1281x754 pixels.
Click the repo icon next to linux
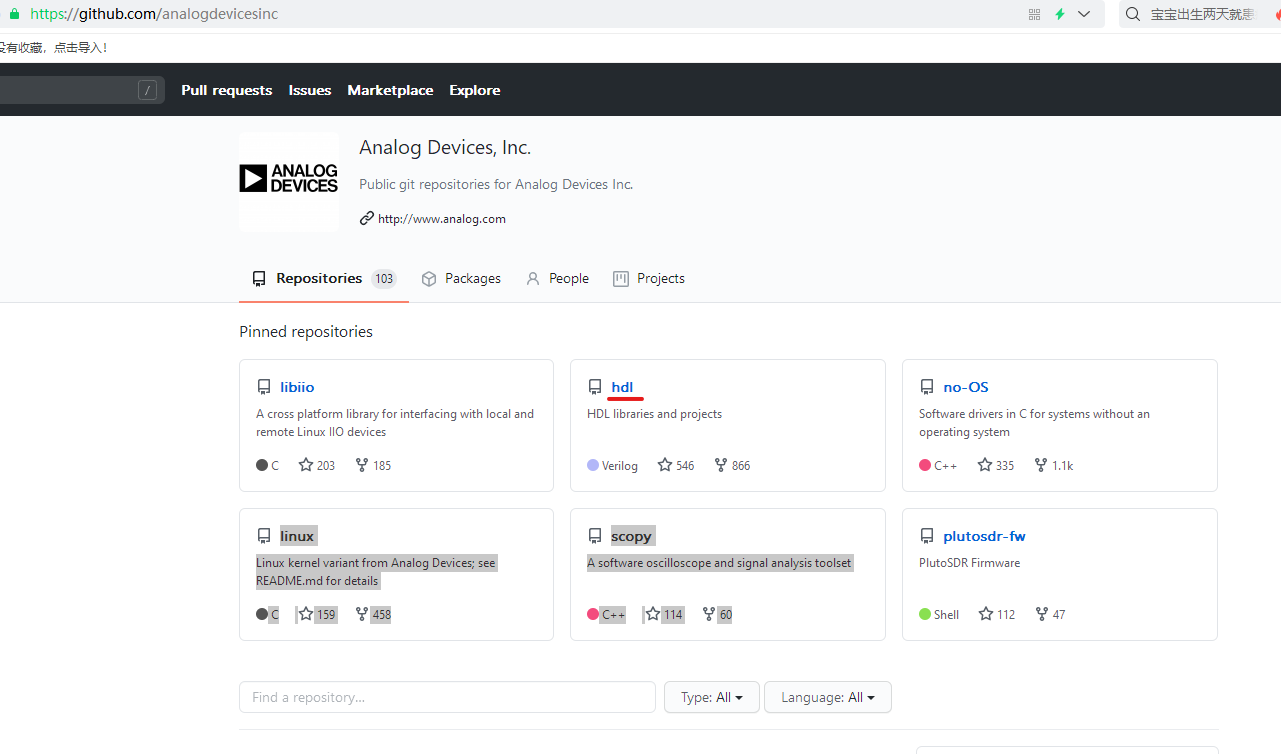(x=264, y=536)
